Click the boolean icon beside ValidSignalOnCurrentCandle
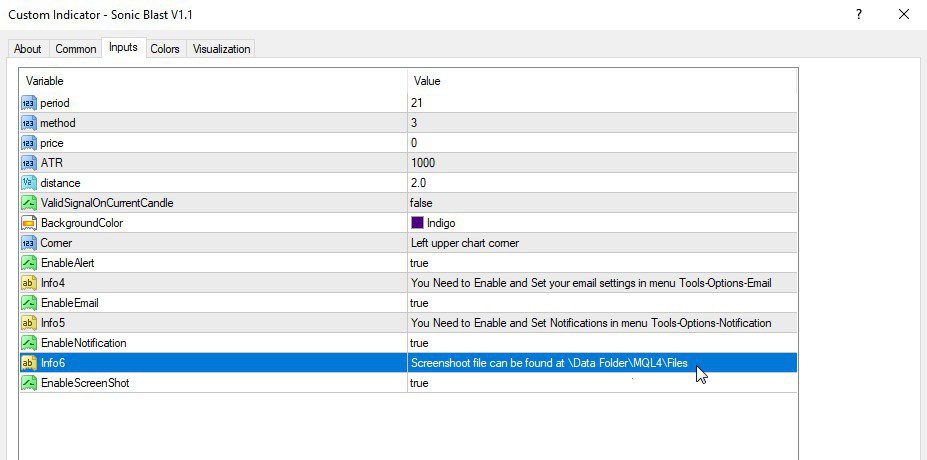This screenshot has height=460, width=927. point(28,203)
